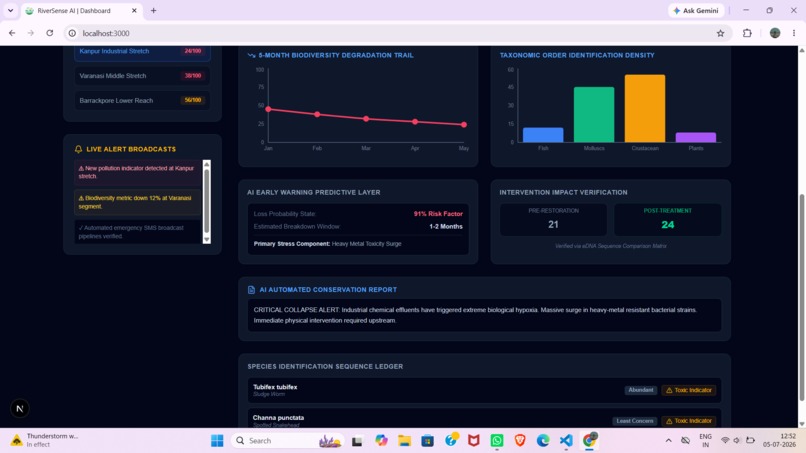The height and width of the screenshot is (453, 806).
Task: Select the Barrackpore Lower Reach entry
Action: [142, 100]
